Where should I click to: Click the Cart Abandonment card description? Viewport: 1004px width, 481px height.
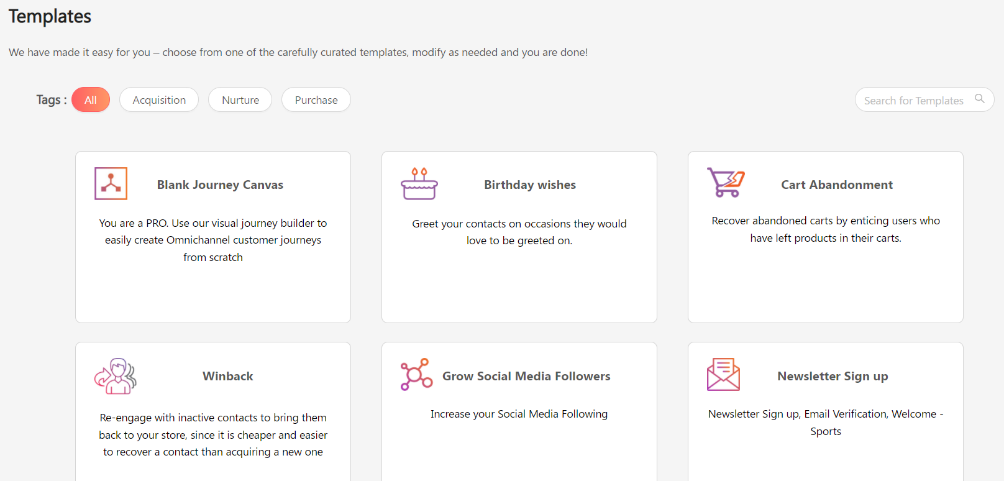tap(825, 230)
